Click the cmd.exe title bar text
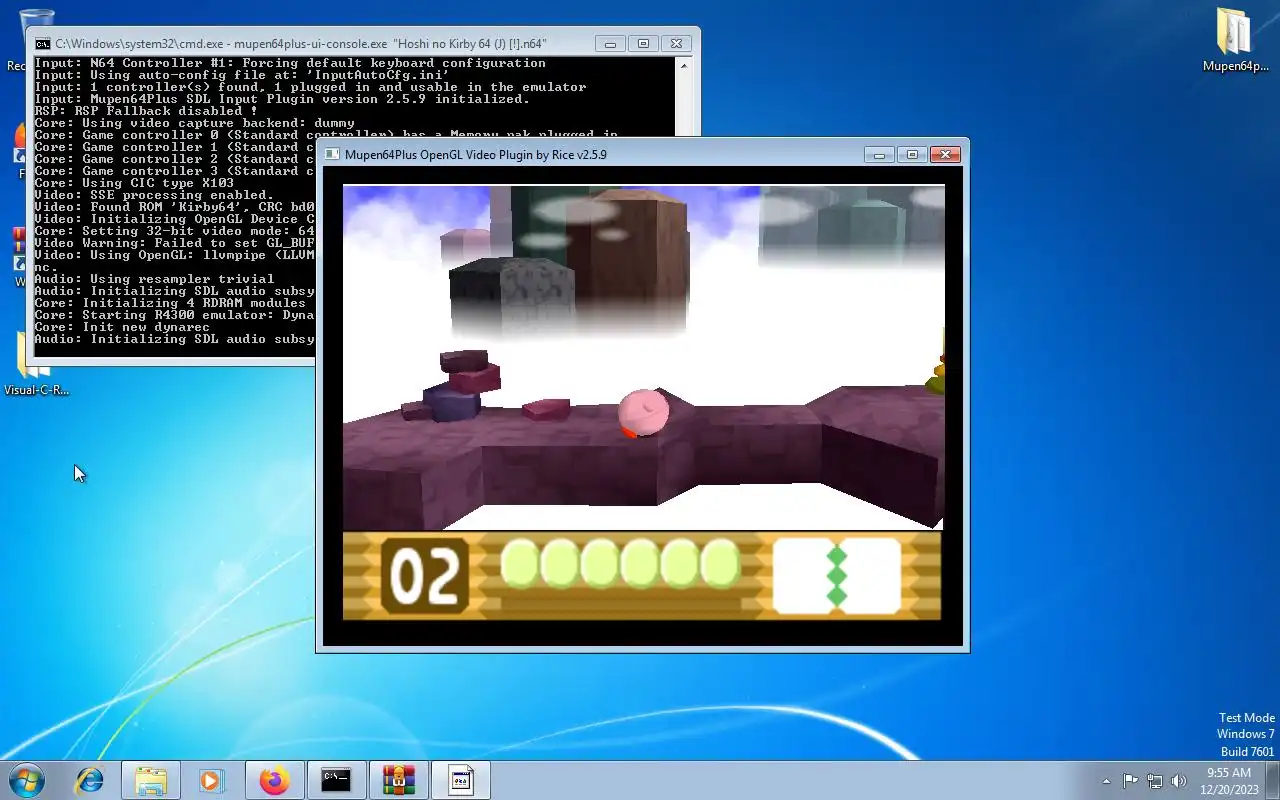Screen dimensions: 1280x800 tap(300, 44)
